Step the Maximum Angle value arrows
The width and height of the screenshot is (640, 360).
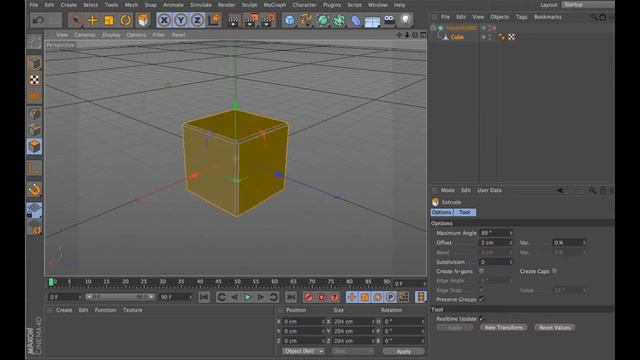point(510,233)
